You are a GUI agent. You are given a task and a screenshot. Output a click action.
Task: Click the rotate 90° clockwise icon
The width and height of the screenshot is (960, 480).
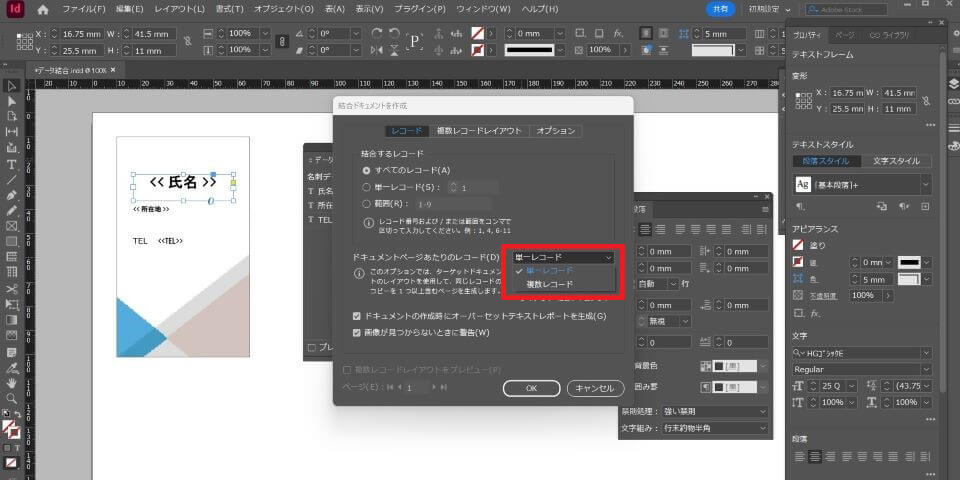[377, 32]
